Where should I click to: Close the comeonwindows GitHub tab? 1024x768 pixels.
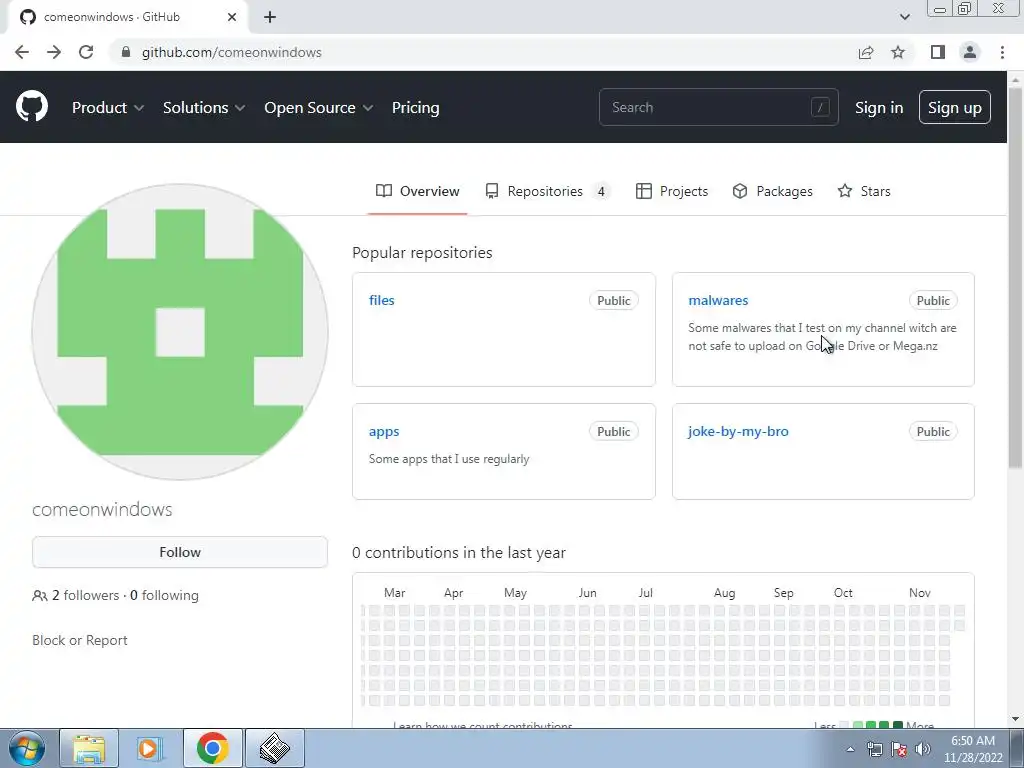pyautogui.click(x=231, y=17)
